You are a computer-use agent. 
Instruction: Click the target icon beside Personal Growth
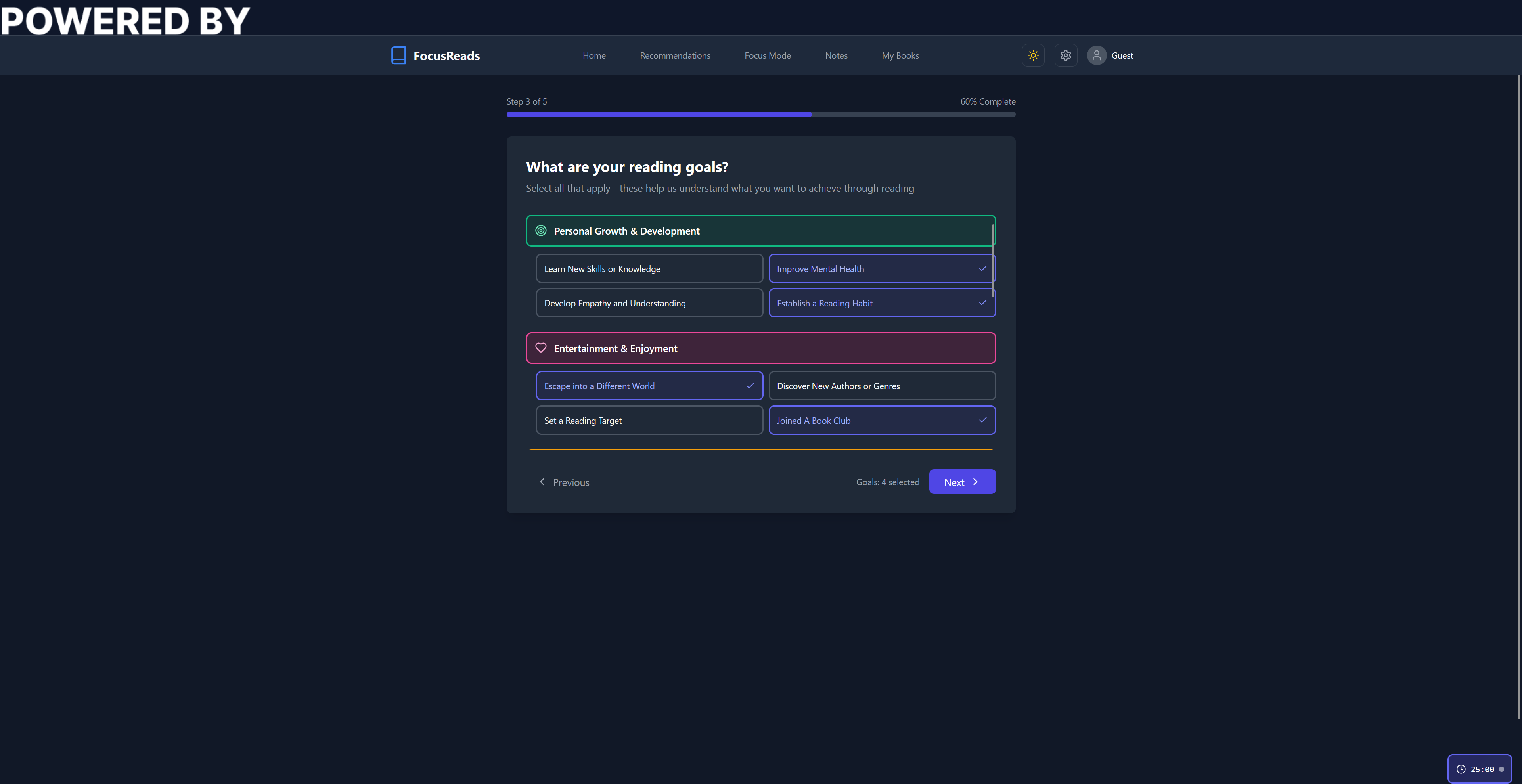(x=541, y=231)
